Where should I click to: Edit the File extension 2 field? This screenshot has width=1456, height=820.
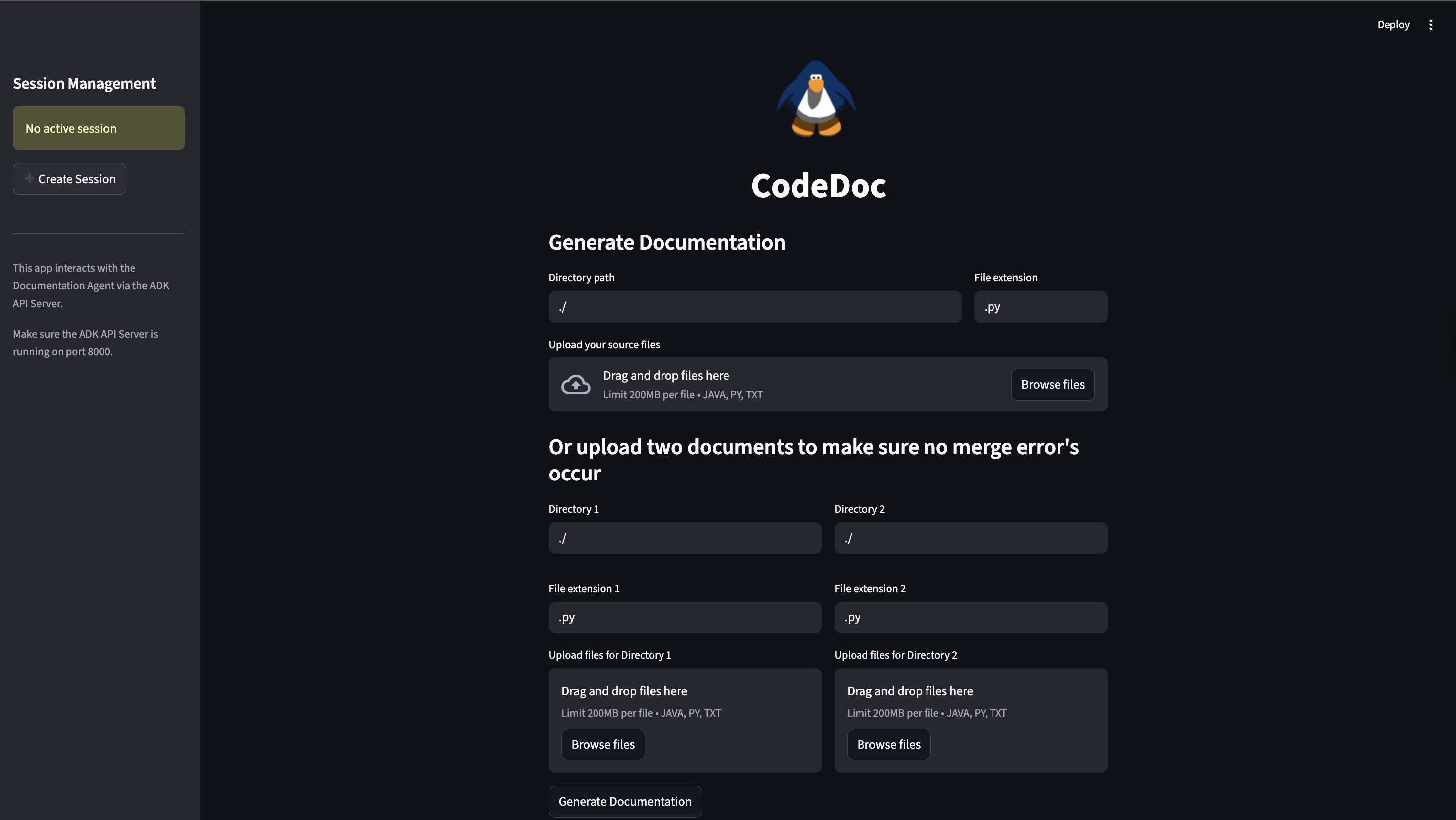(970, 617)
